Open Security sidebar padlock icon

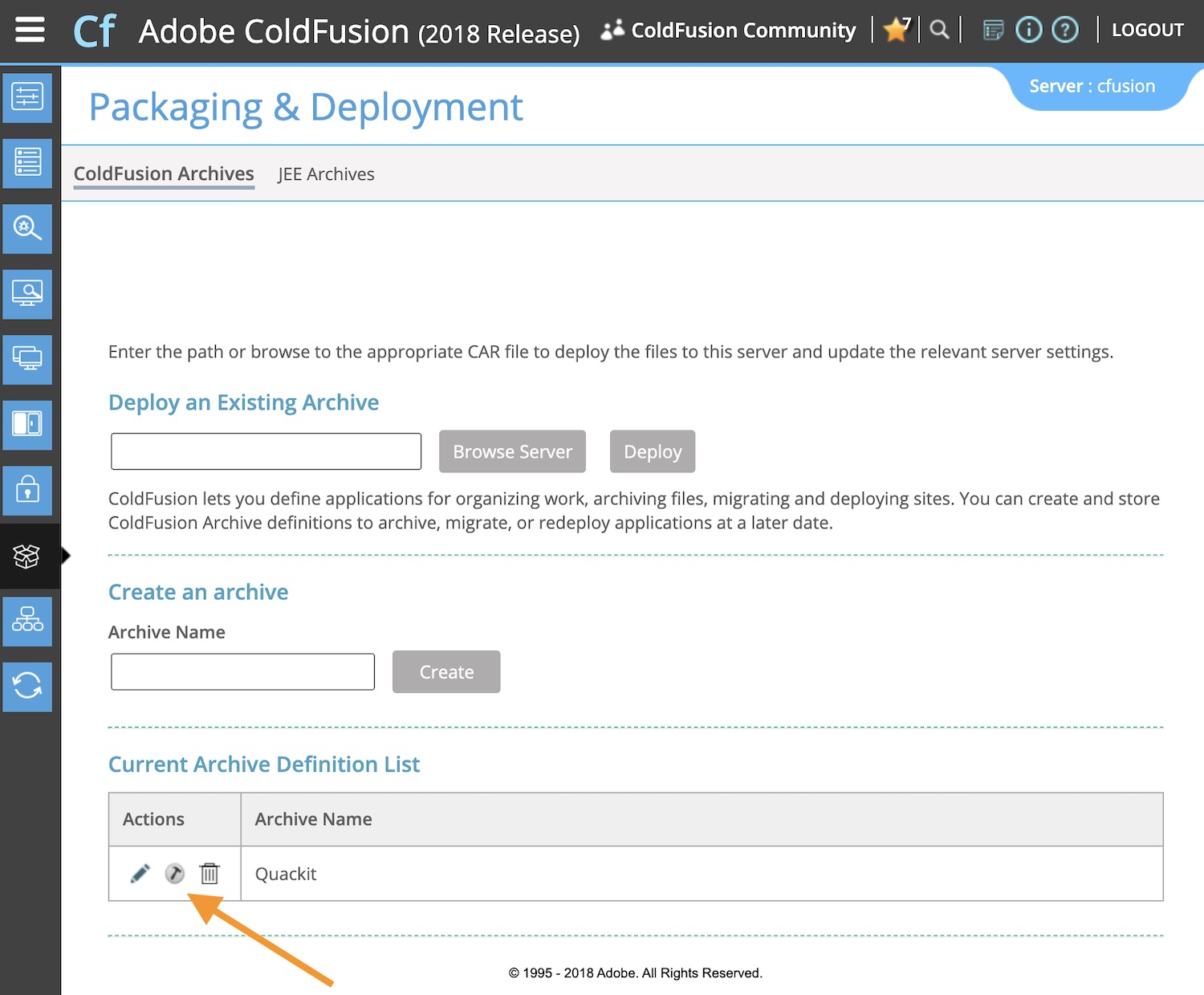click(27, 490)
